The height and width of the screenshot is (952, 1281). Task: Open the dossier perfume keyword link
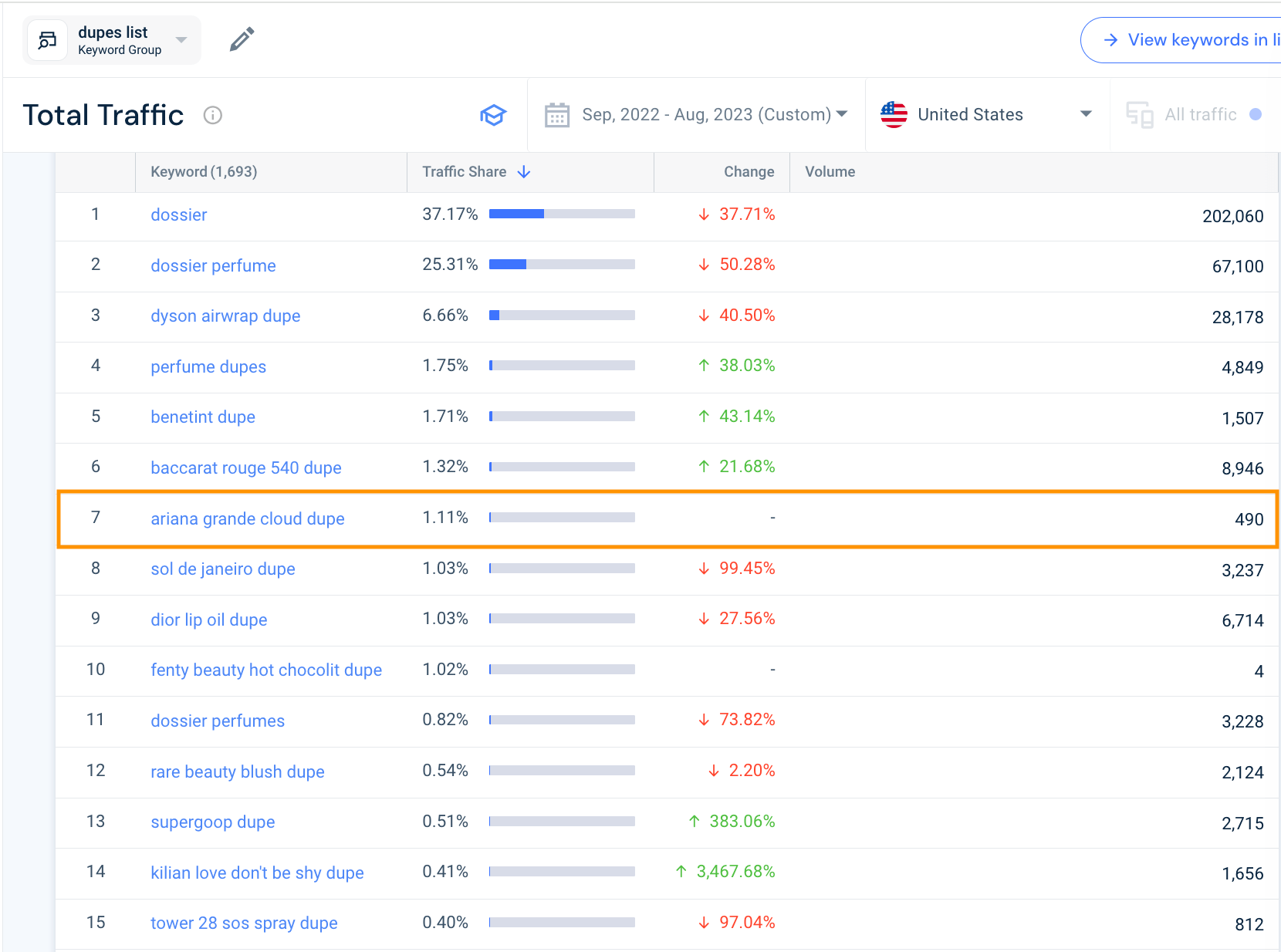213,266
